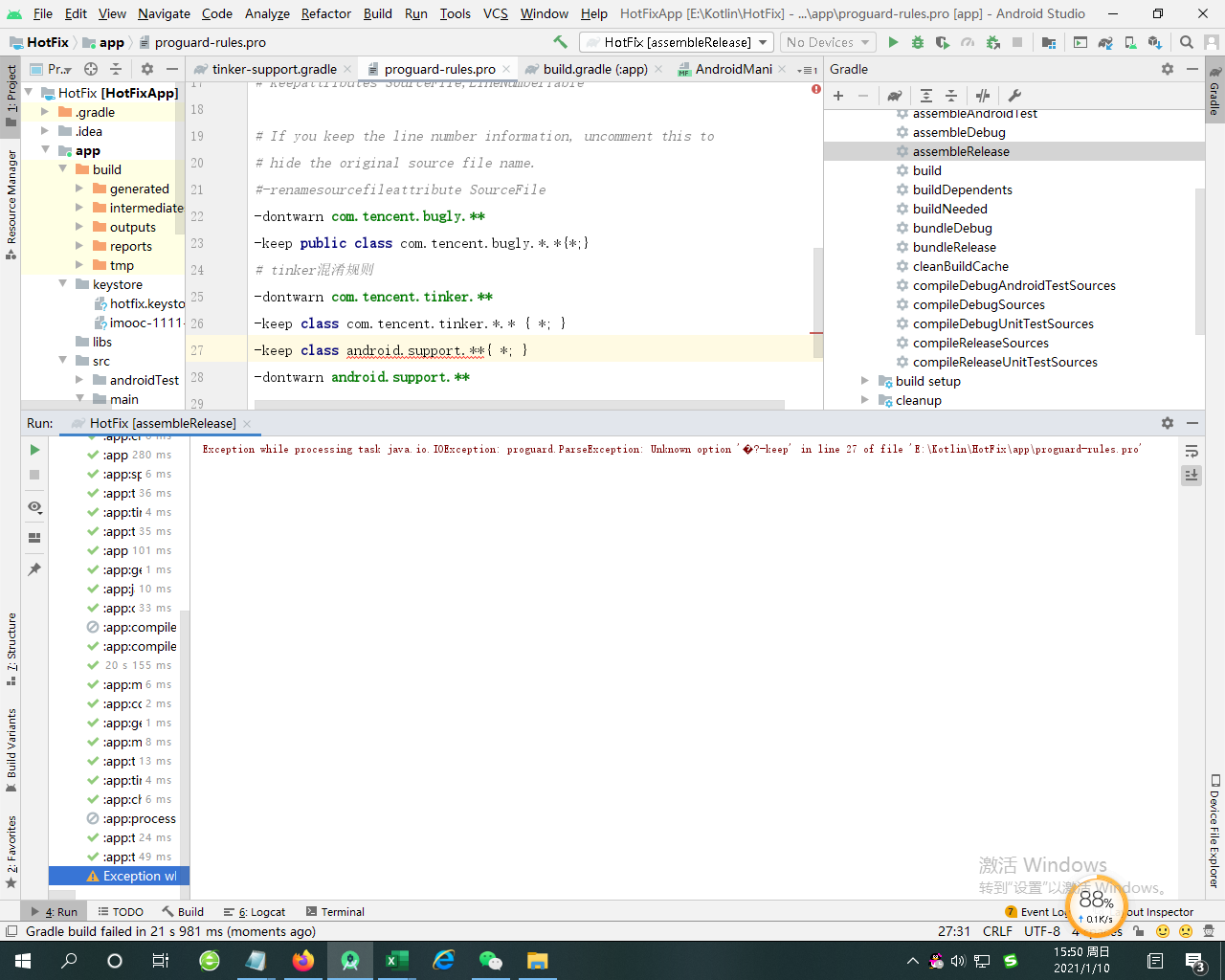Open Excel from the Windows taskbar
This screenshot has width=1225, height=980.
pos(397,960)
